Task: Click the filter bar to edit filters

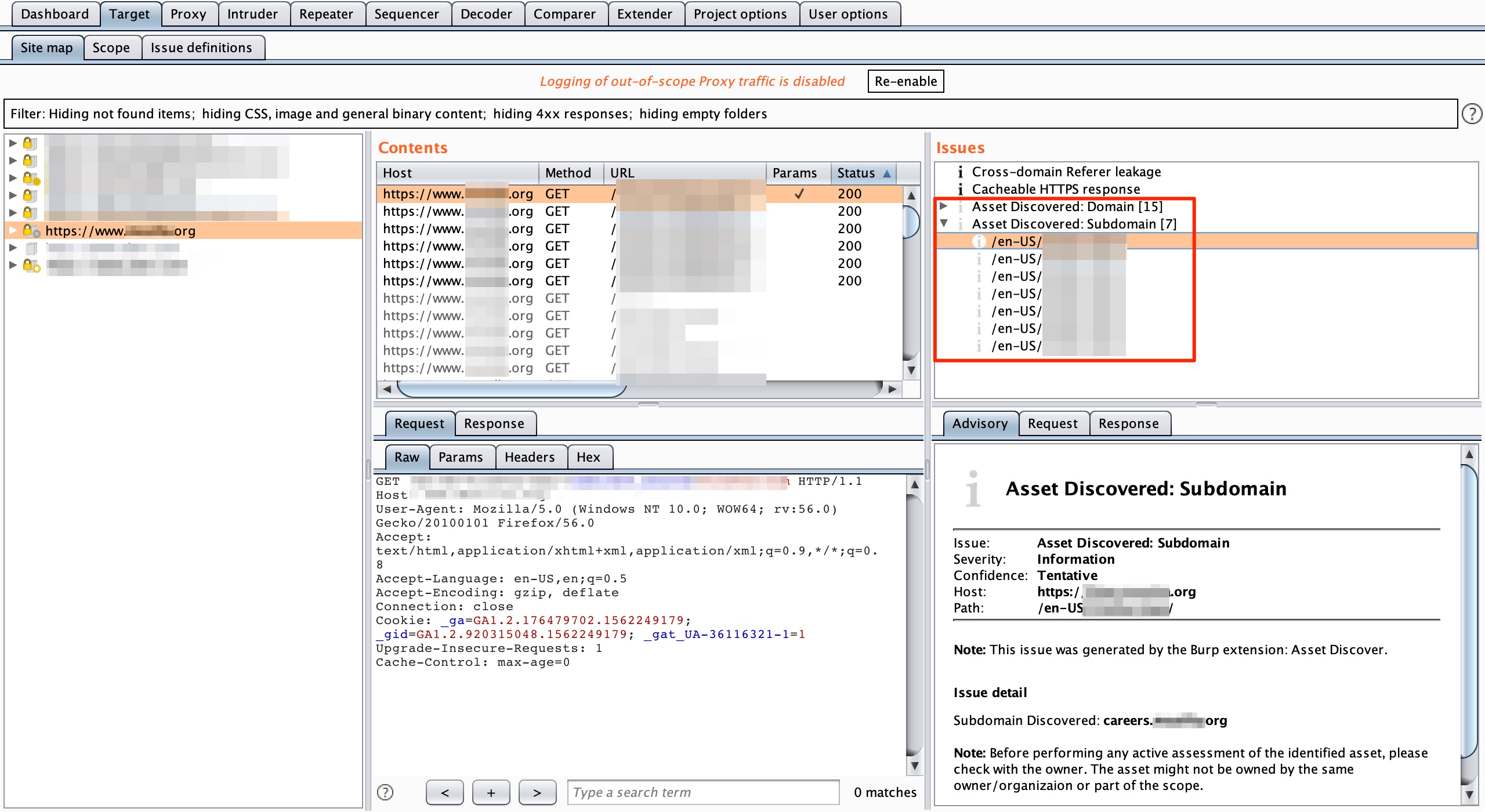Action: click(x=731, y=114)
